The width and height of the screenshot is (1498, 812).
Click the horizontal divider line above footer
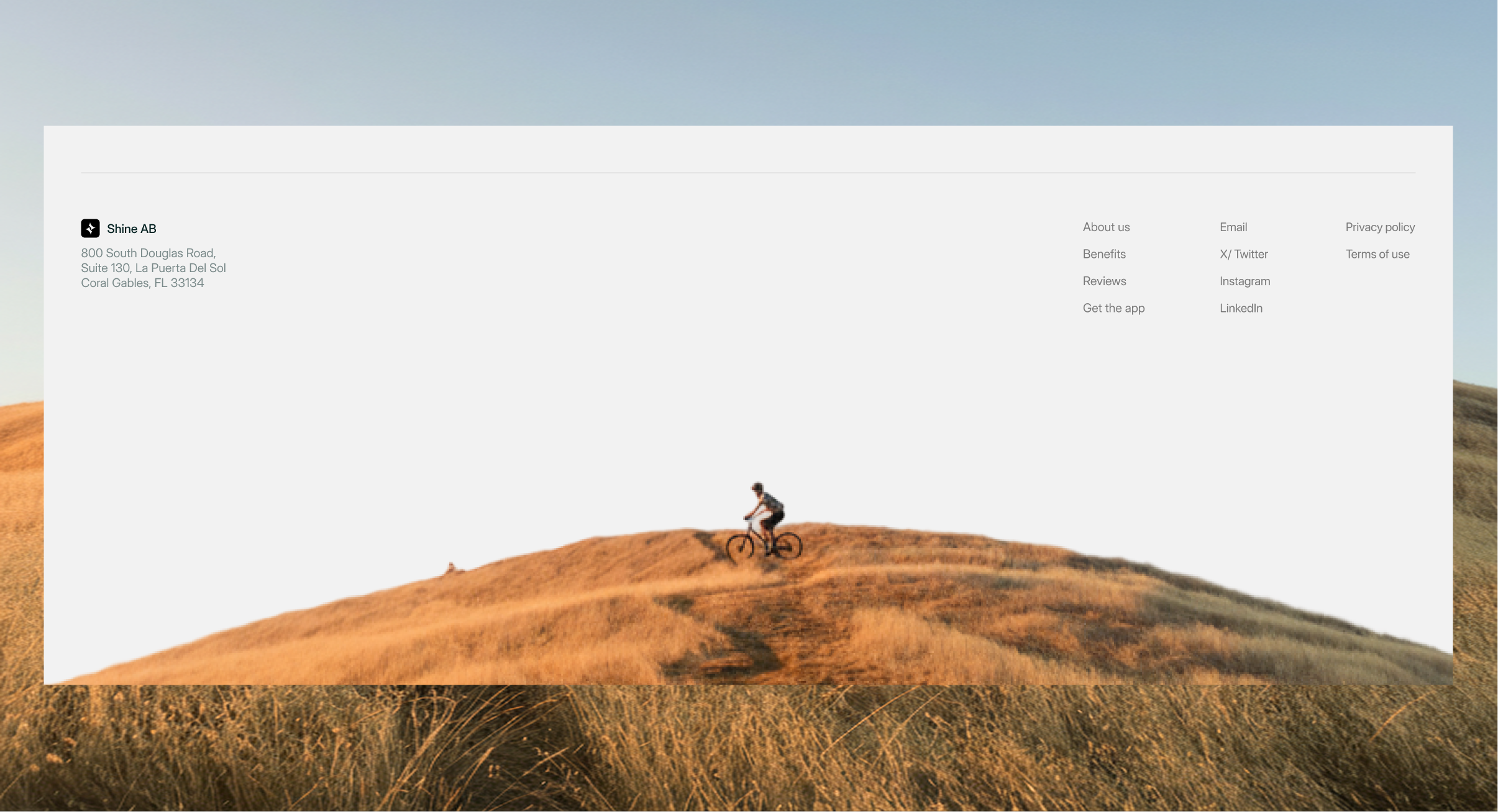tap(748, 173)
